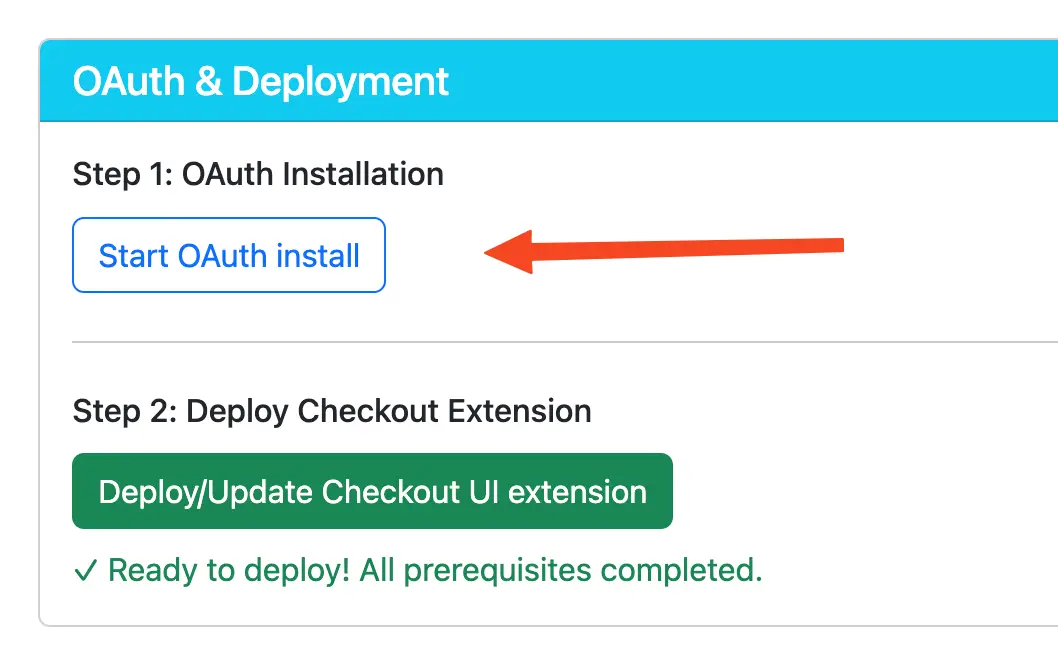
Task: Click the word "install" on the outlined button
Action: pos(317,255)
